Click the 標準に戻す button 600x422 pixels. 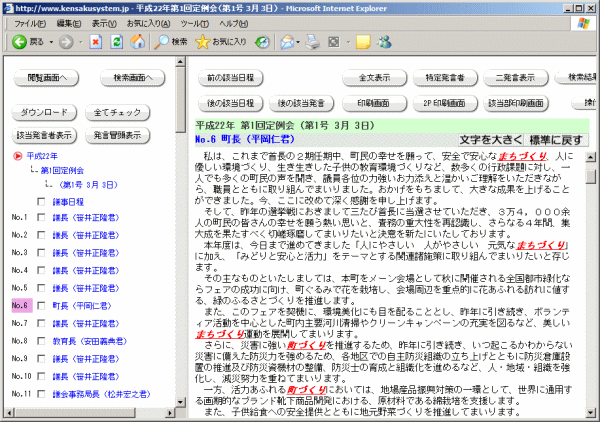[556, 140]
